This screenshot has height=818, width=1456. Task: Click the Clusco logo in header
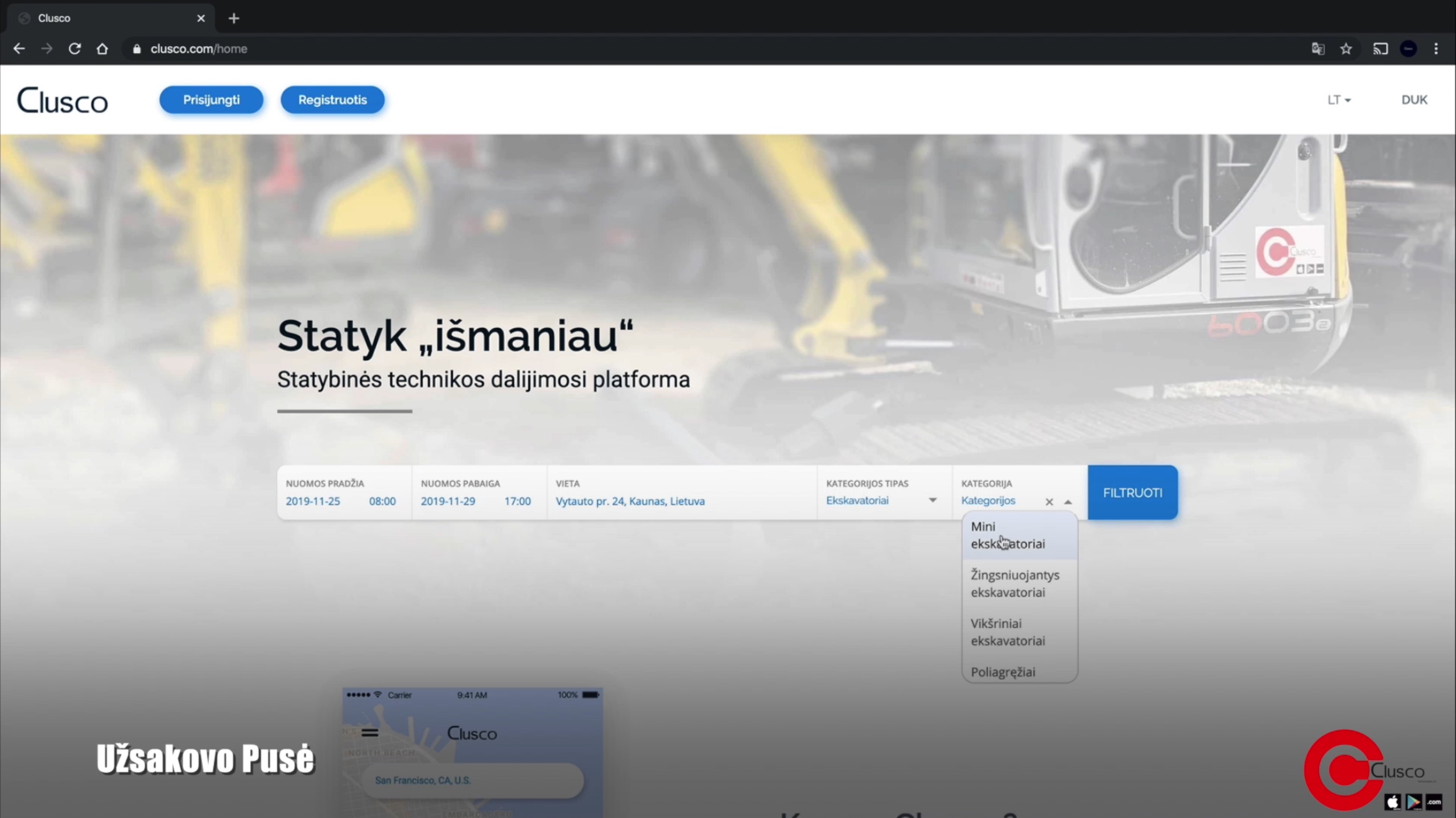coord(63,101)
